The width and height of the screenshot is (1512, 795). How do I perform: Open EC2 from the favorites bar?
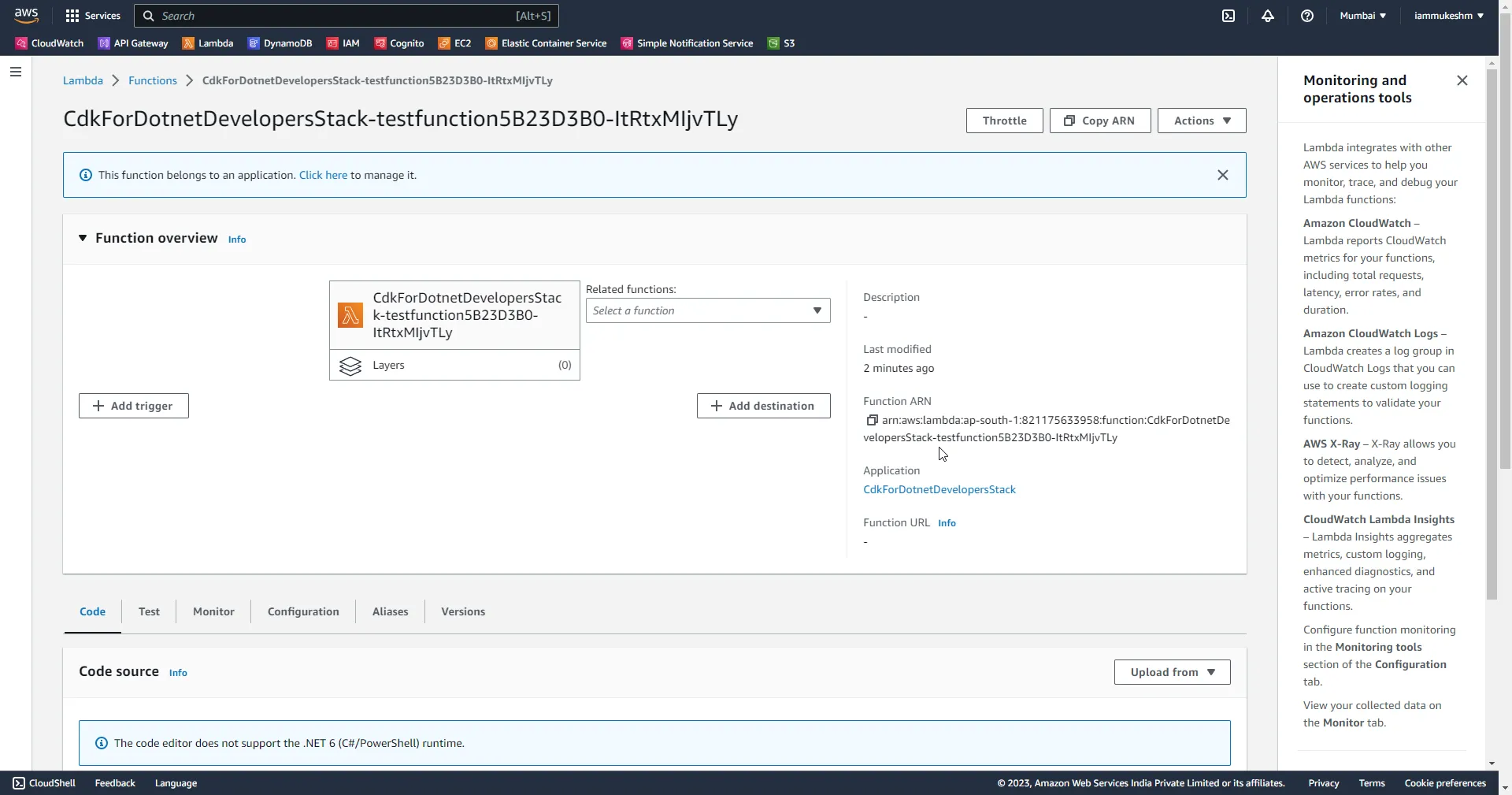(x=461, y=43)
